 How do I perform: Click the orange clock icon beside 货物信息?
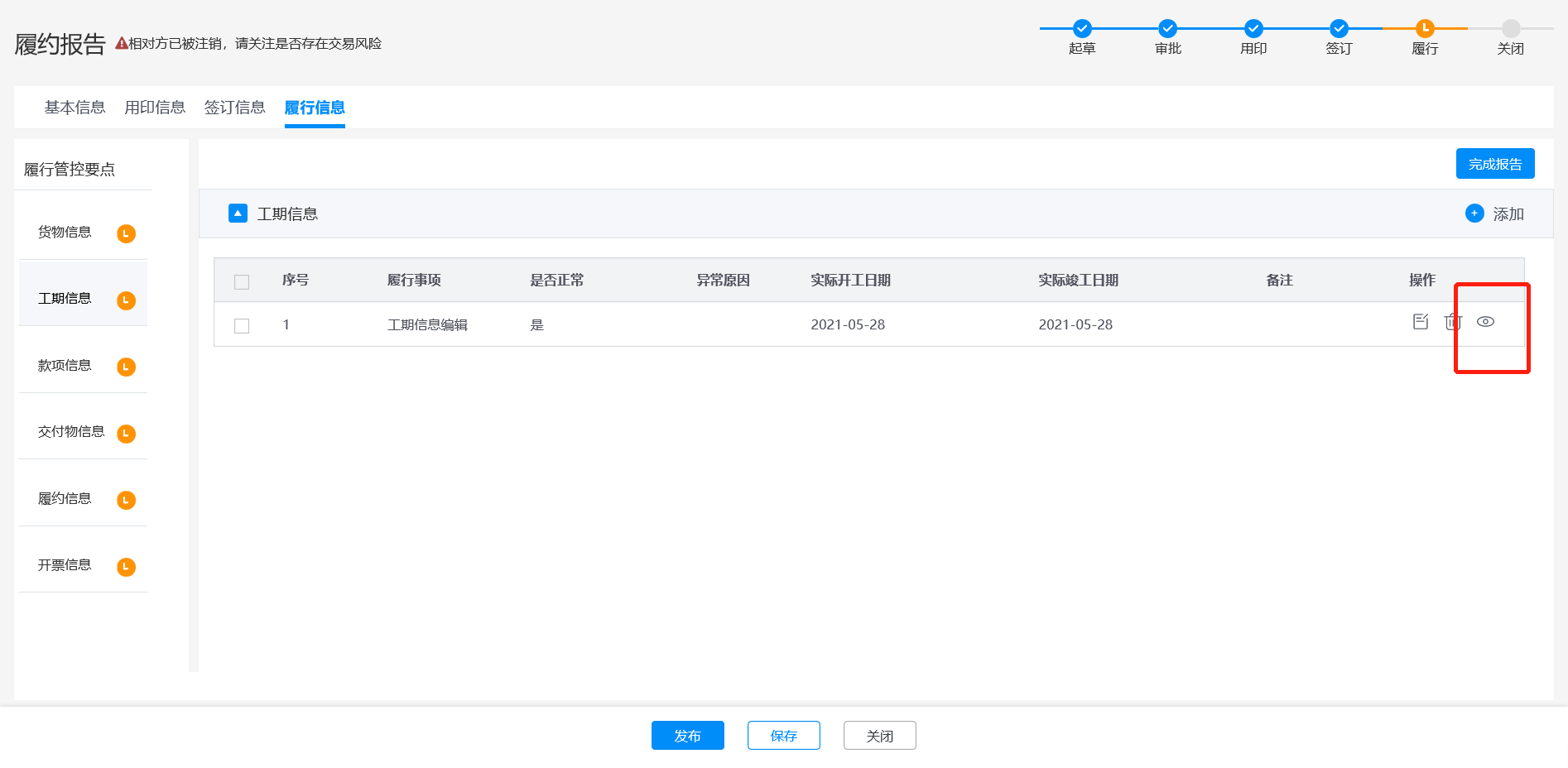pos(126,233)
